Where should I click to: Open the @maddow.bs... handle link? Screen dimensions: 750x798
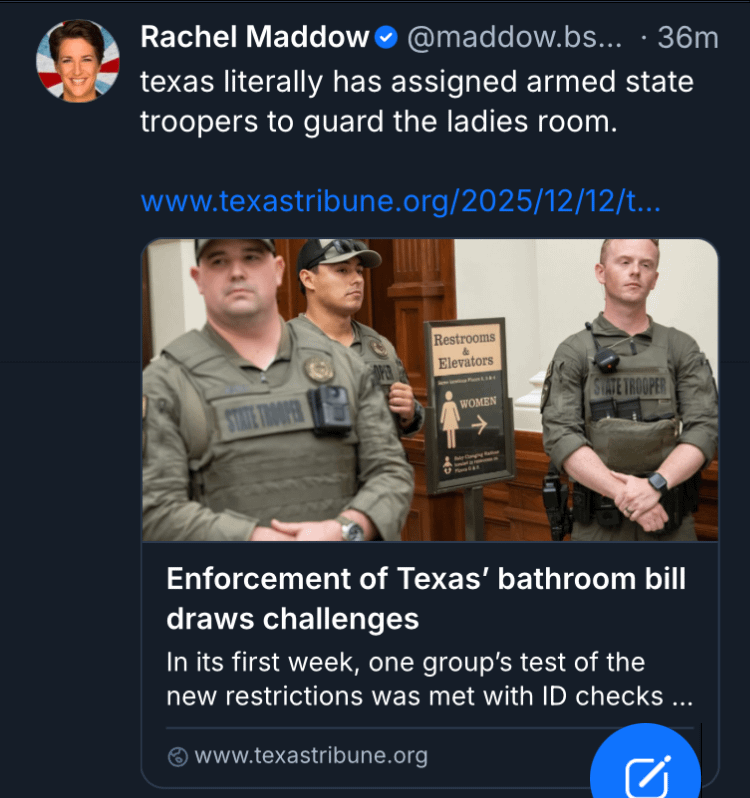click(x=514, y=38)
